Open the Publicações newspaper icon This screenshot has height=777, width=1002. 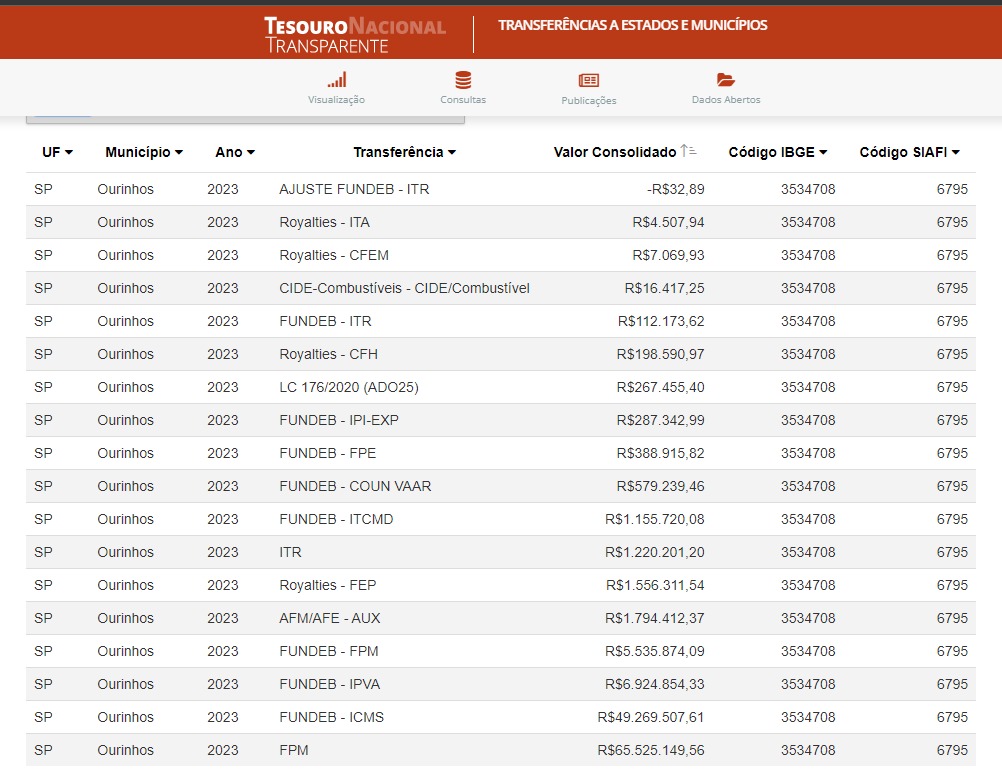[x=589, y=81]
